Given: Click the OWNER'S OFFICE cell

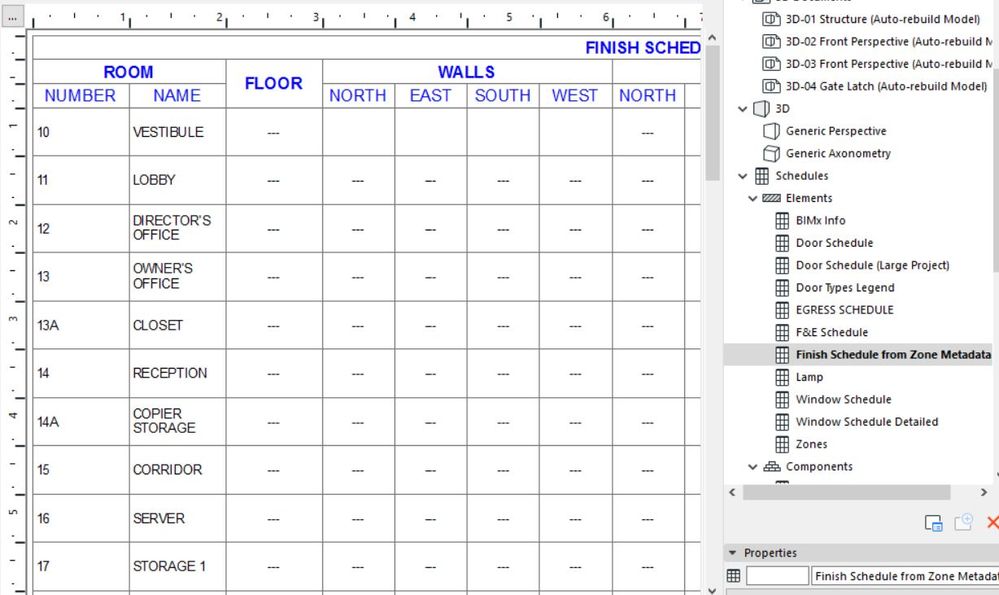Looking at the screenshot, I should [177, 276].
